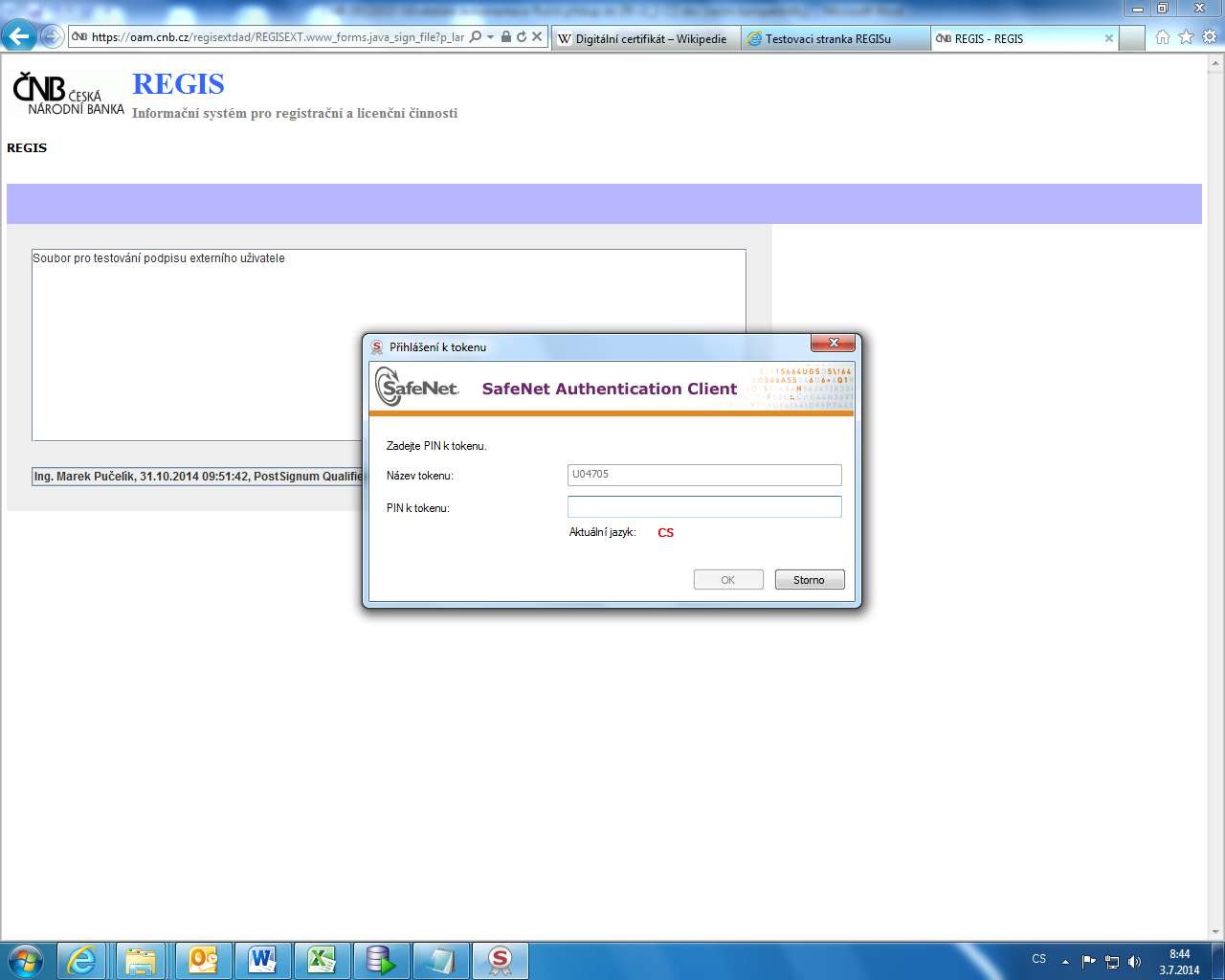This screenshot has height=980, width=1225.
Task: Click the OK button in token dialog
Action: [728, 580]
